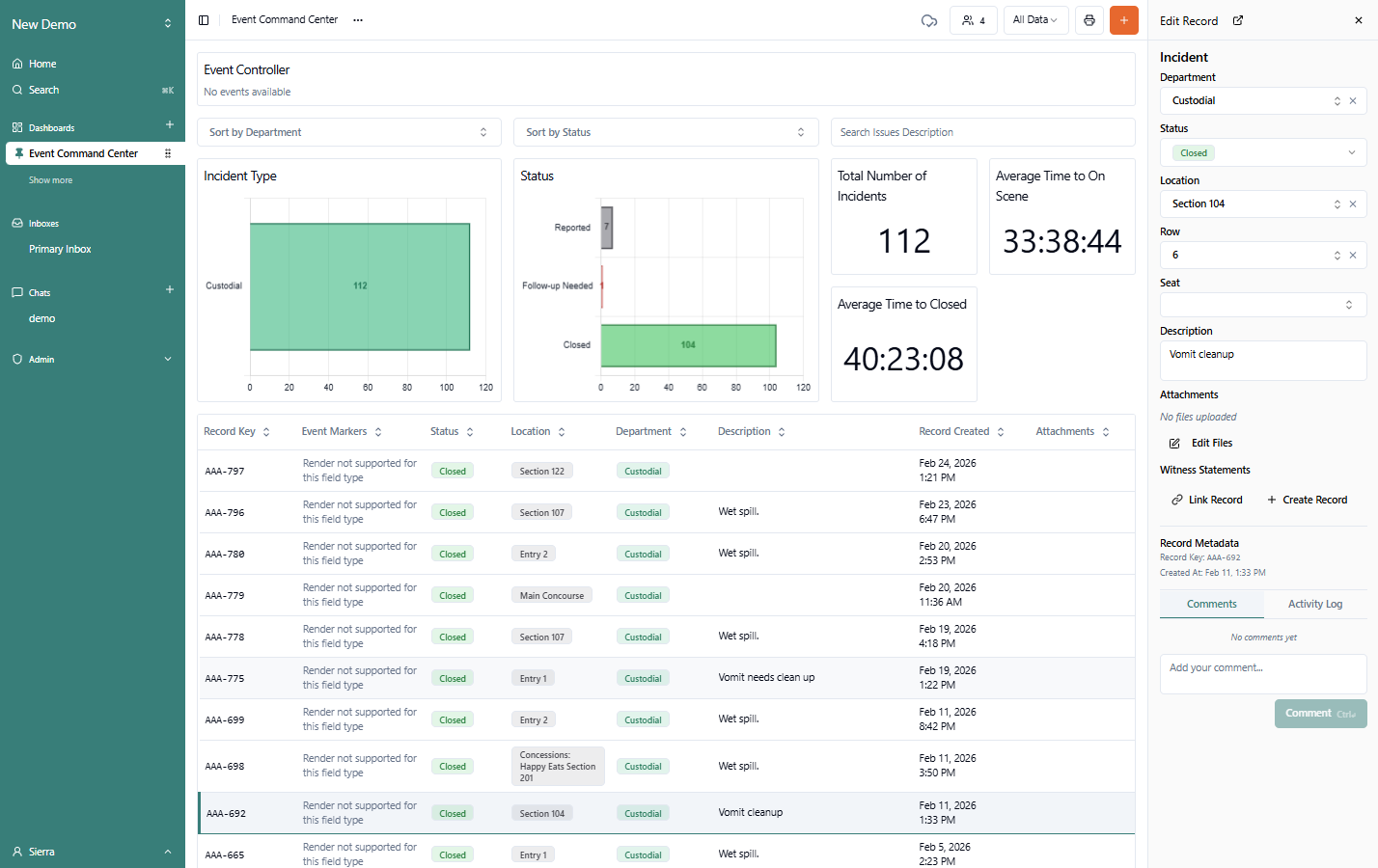1378x868 pixels.
Task: Open Primary Inbox in sidebar
Action: pyautogui.click(x=60, y=249)
